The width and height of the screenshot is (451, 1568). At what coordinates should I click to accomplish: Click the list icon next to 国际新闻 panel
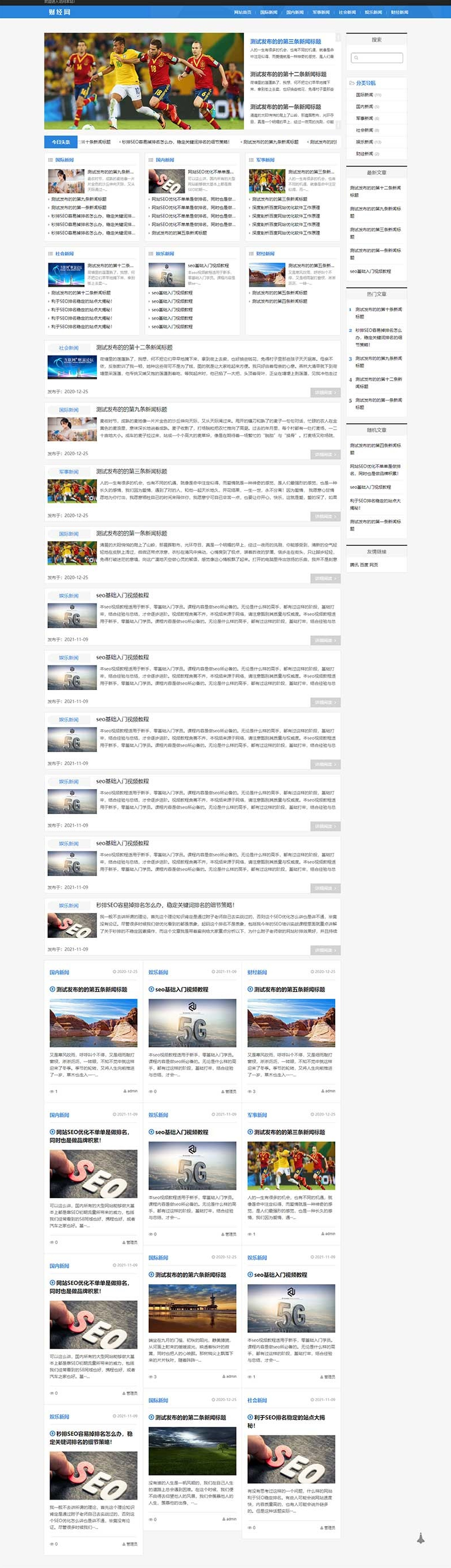pos(51,160)
